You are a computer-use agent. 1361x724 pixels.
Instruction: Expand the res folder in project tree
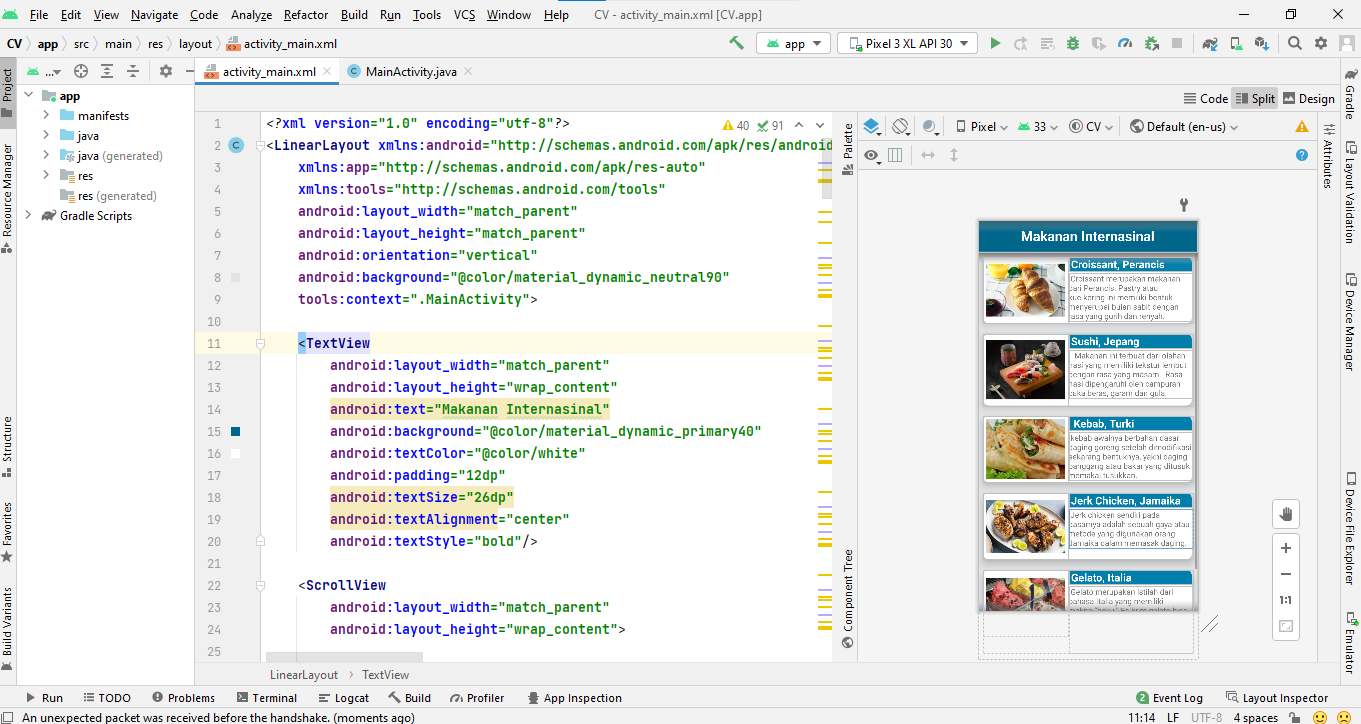(46, 176)
